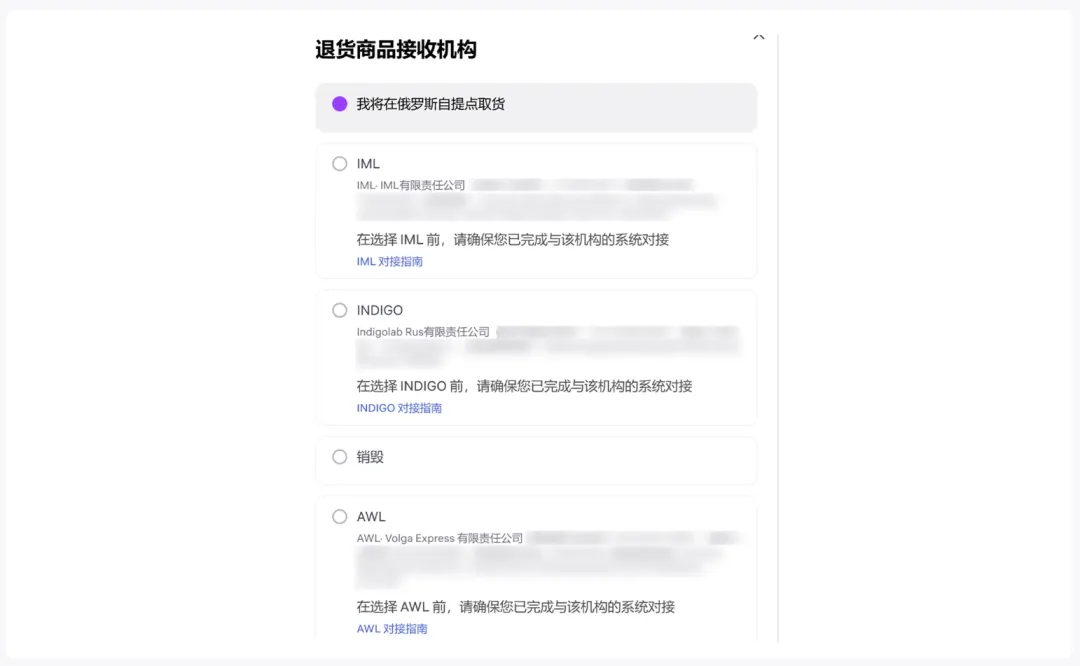Open the AWL 对接指南 link

click(x=392, y=629)
